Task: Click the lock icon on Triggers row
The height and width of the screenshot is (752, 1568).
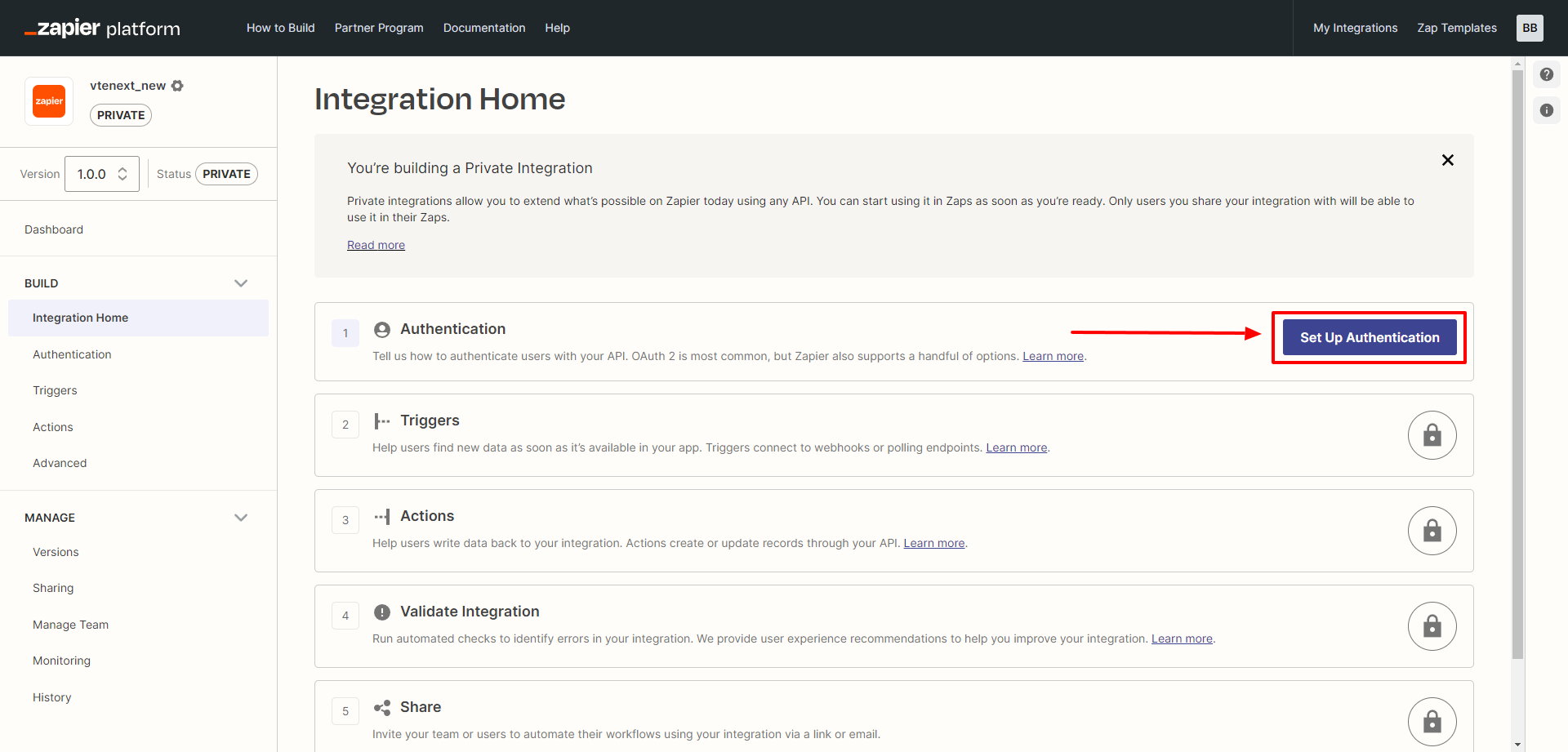Action: click(x=1432, y=435)
